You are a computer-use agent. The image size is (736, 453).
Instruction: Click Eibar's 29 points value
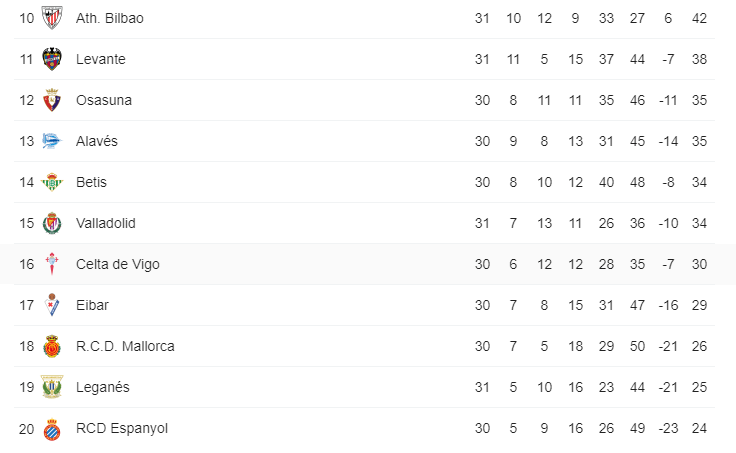(x=699, y=305)
